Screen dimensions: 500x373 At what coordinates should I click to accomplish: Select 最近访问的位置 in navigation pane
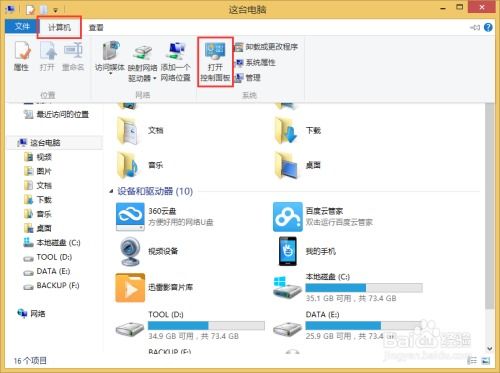(x=56, y=115)
